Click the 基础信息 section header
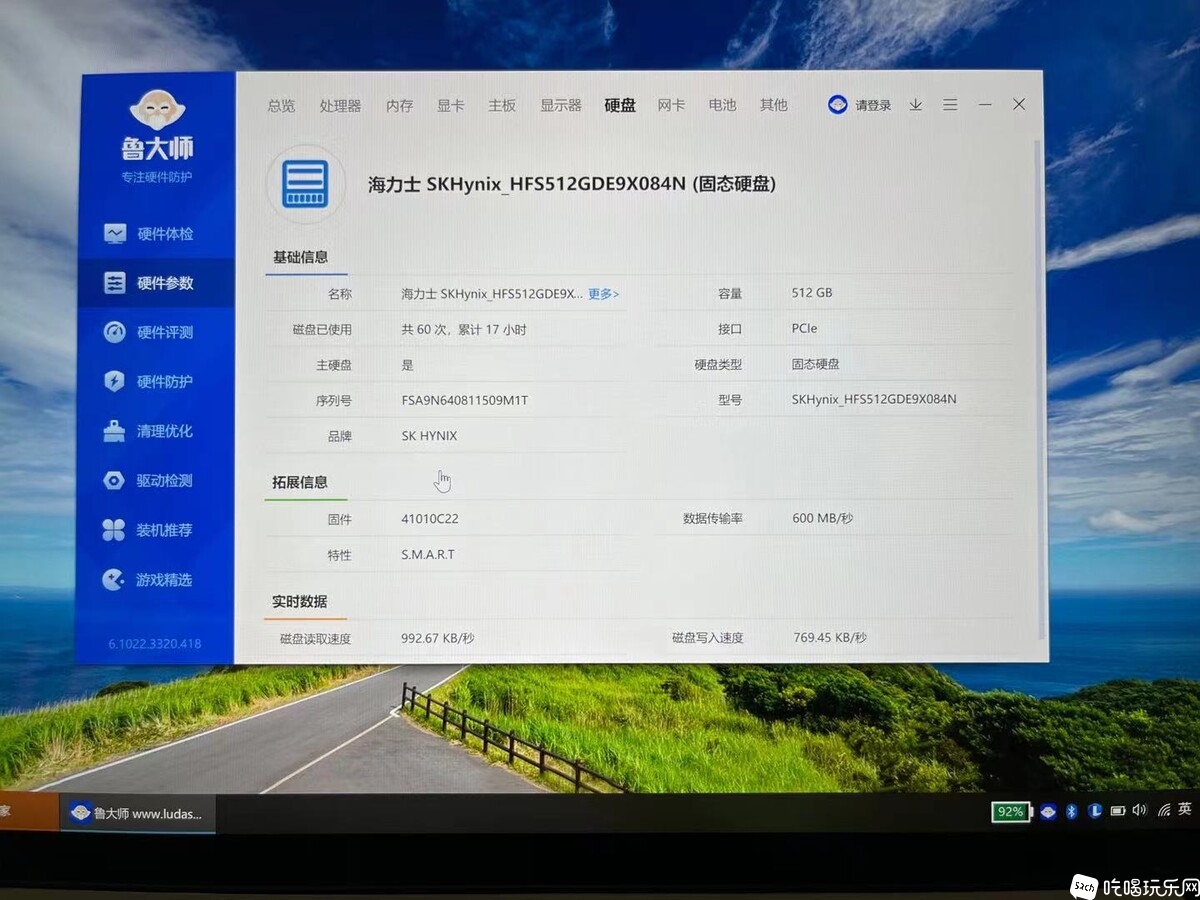The height and width of the screenshot is (900, 1200). click(300, 257)
